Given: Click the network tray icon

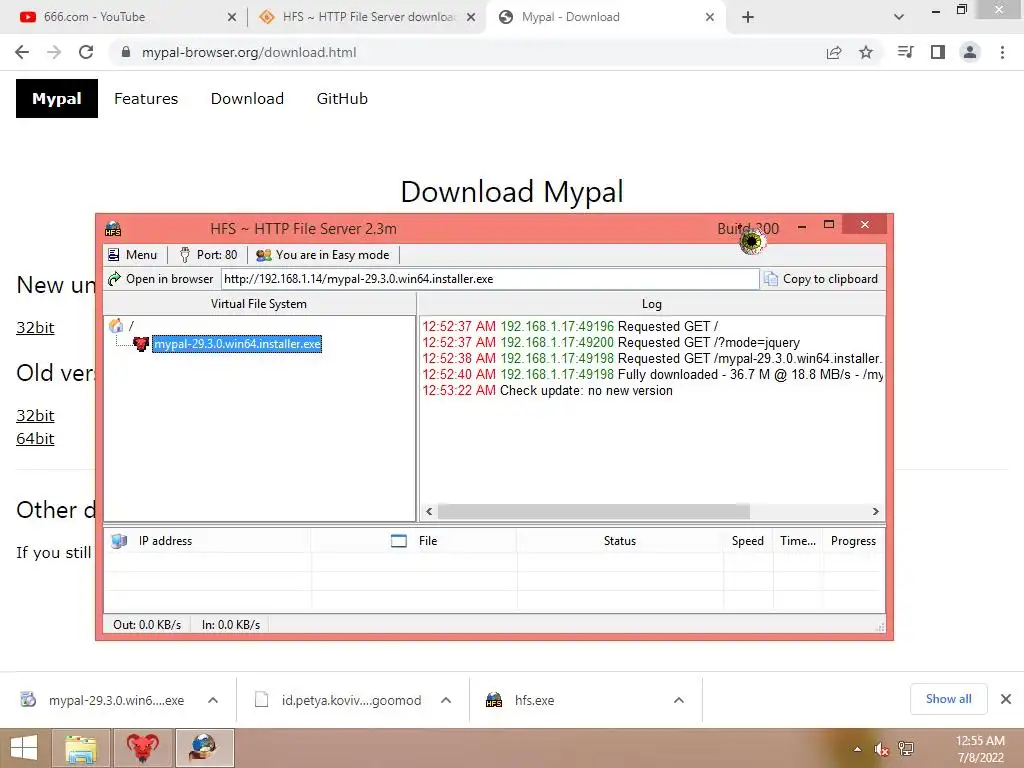Looking at the screenshot, I should (906, 749).
